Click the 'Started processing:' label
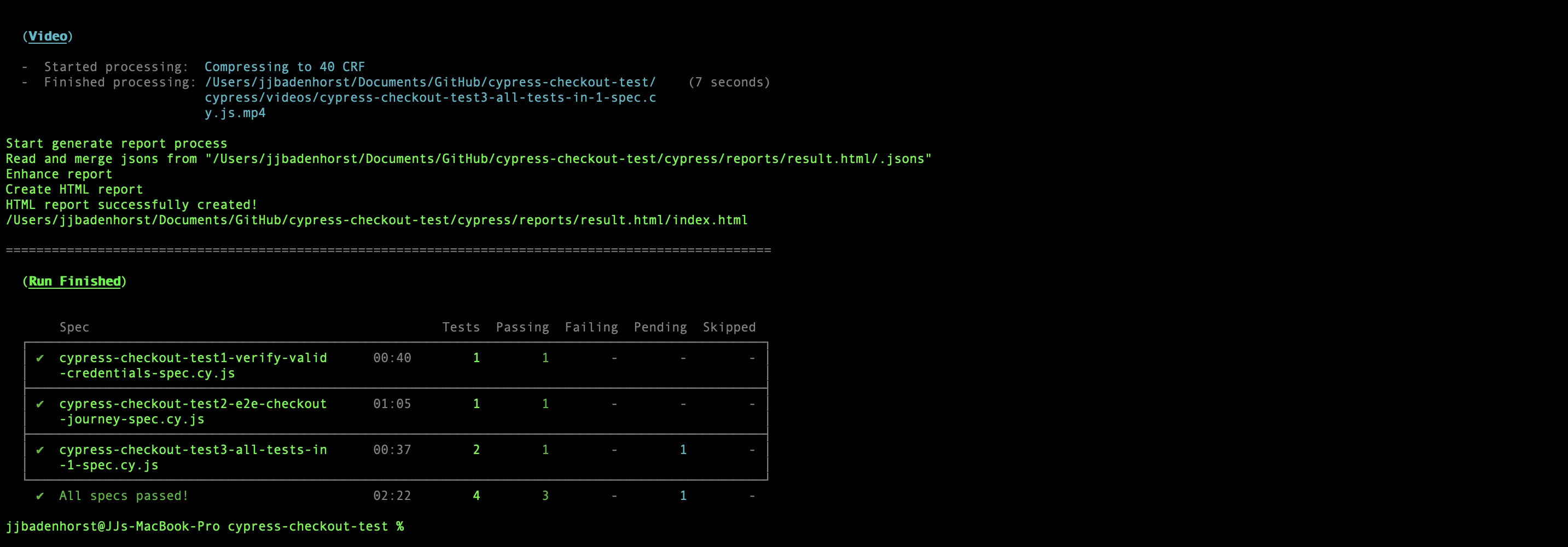Screen dimensions: 1568x547 point(117,67)
